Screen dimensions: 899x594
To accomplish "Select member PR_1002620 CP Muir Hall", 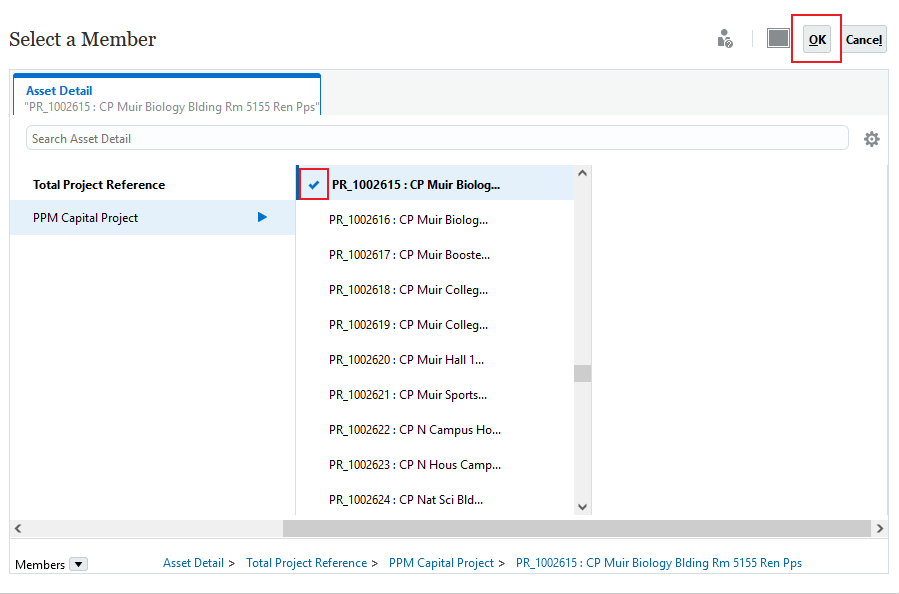I will pyautogui.click(x=406, y=360).
